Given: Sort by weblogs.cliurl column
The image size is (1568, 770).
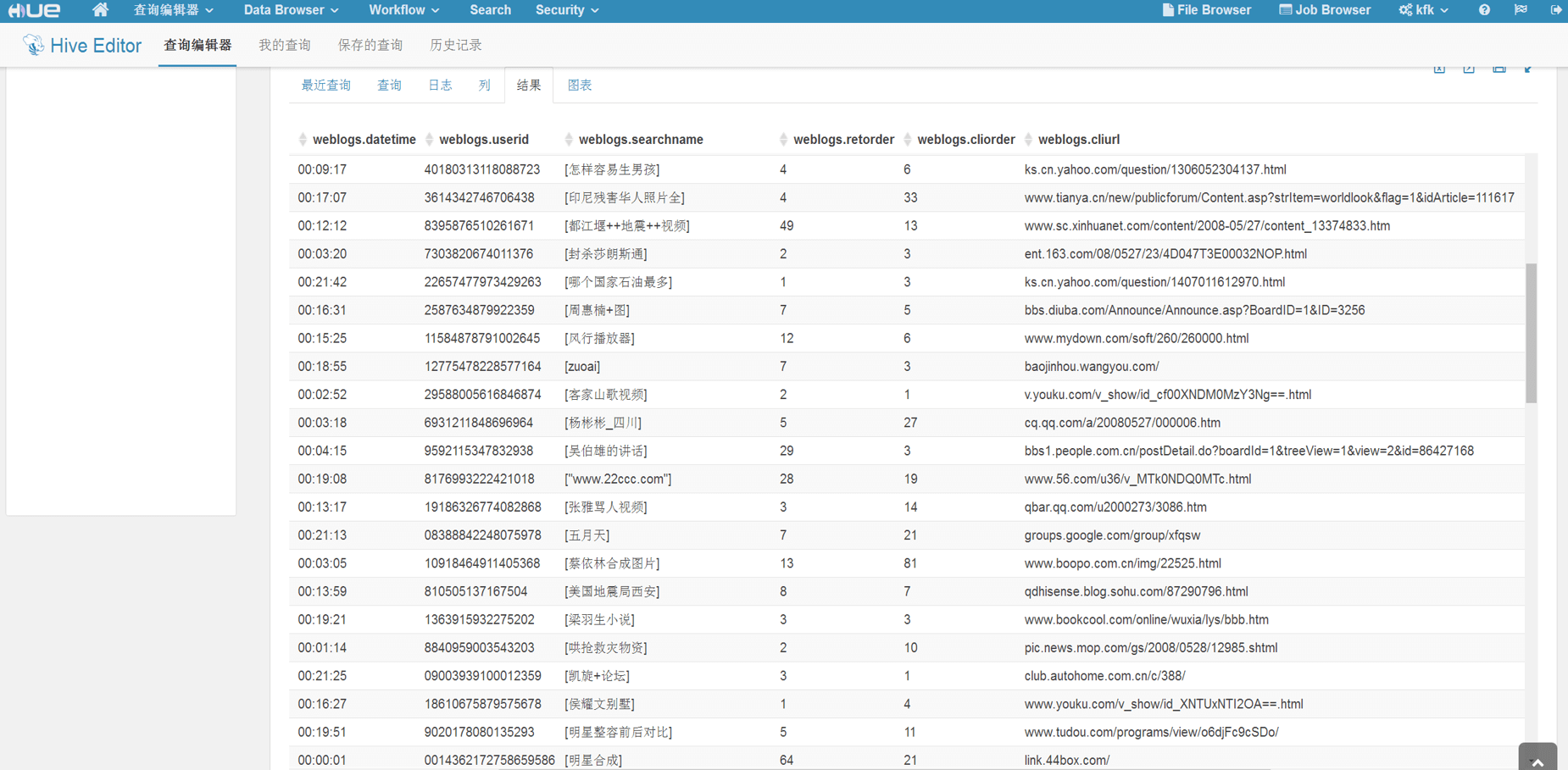Looking at the screenshot, I should 1072,140.
